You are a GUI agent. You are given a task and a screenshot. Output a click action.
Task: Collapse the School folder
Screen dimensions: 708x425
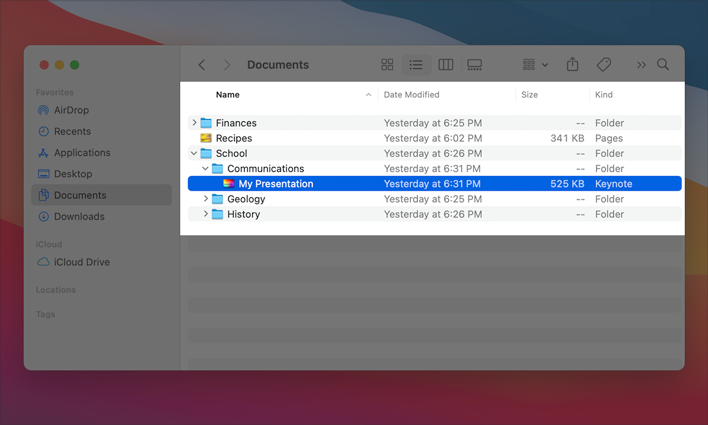coord(194,154)
